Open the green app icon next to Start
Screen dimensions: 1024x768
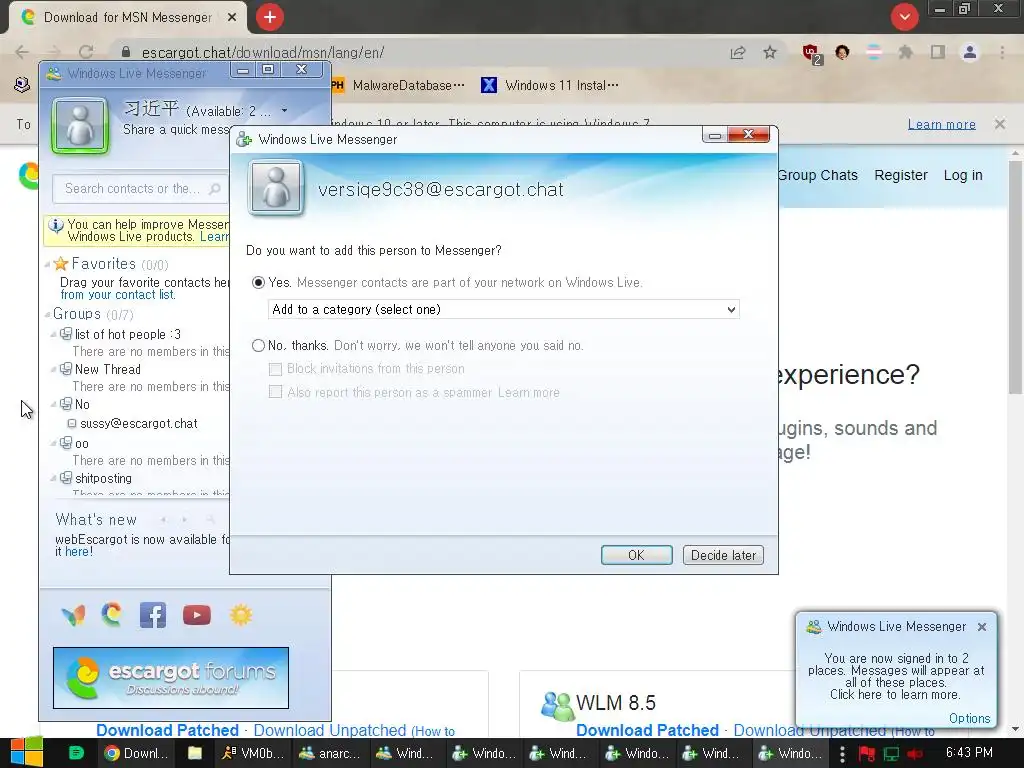tap(76, 753)
